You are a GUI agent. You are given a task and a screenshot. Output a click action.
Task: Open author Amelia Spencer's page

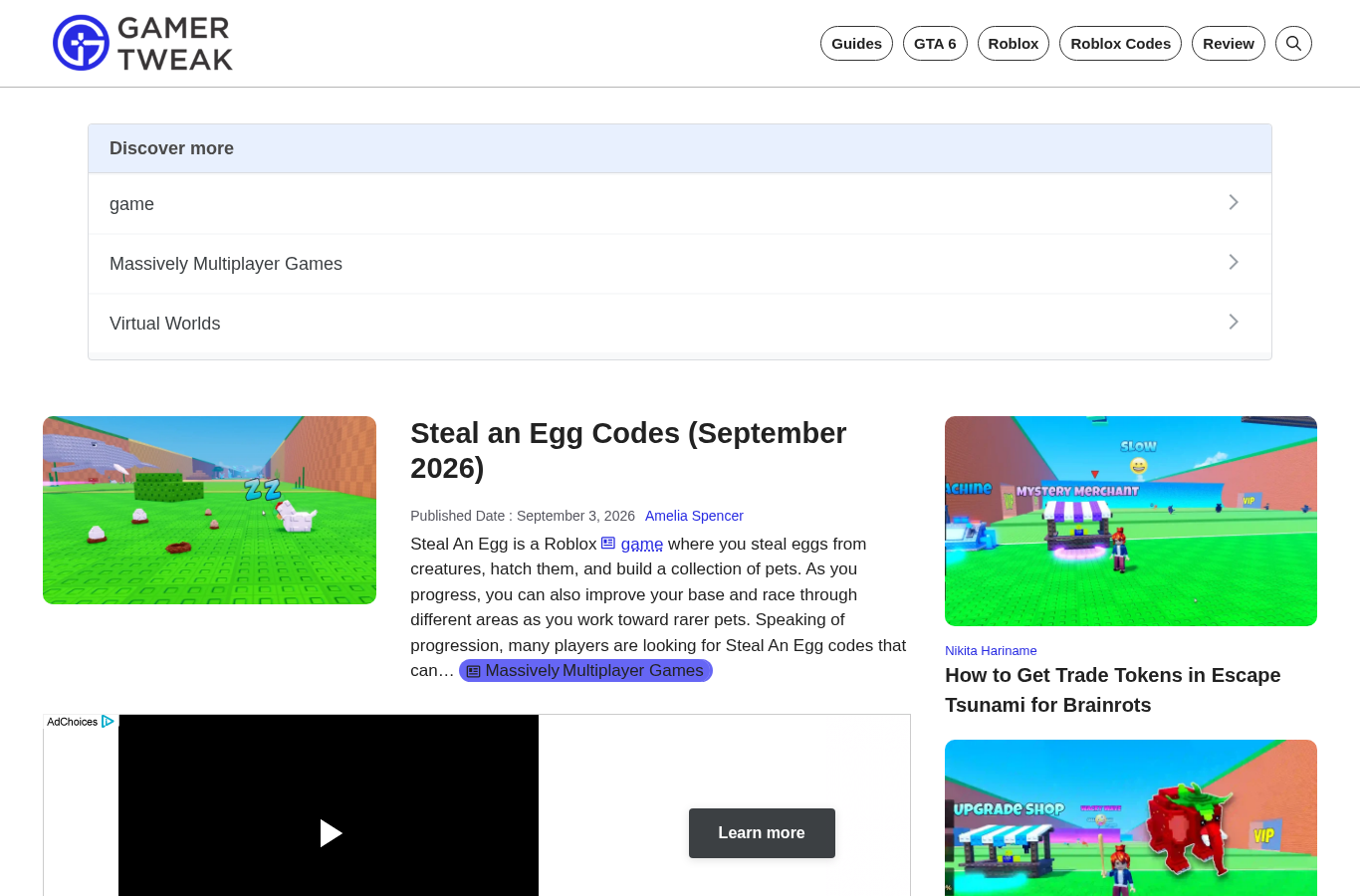(694, 516)
